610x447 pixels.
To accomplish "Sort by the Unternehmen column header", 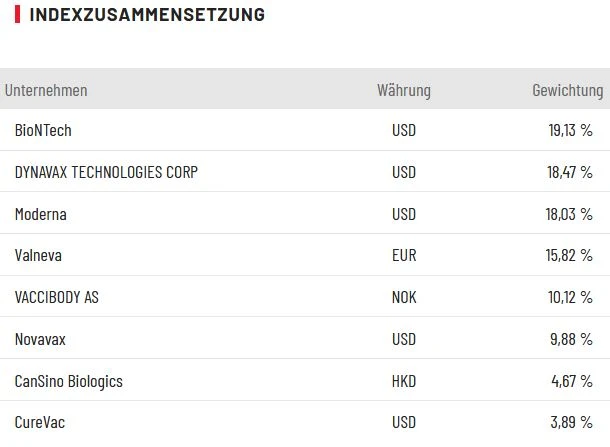I will (46, 91).
